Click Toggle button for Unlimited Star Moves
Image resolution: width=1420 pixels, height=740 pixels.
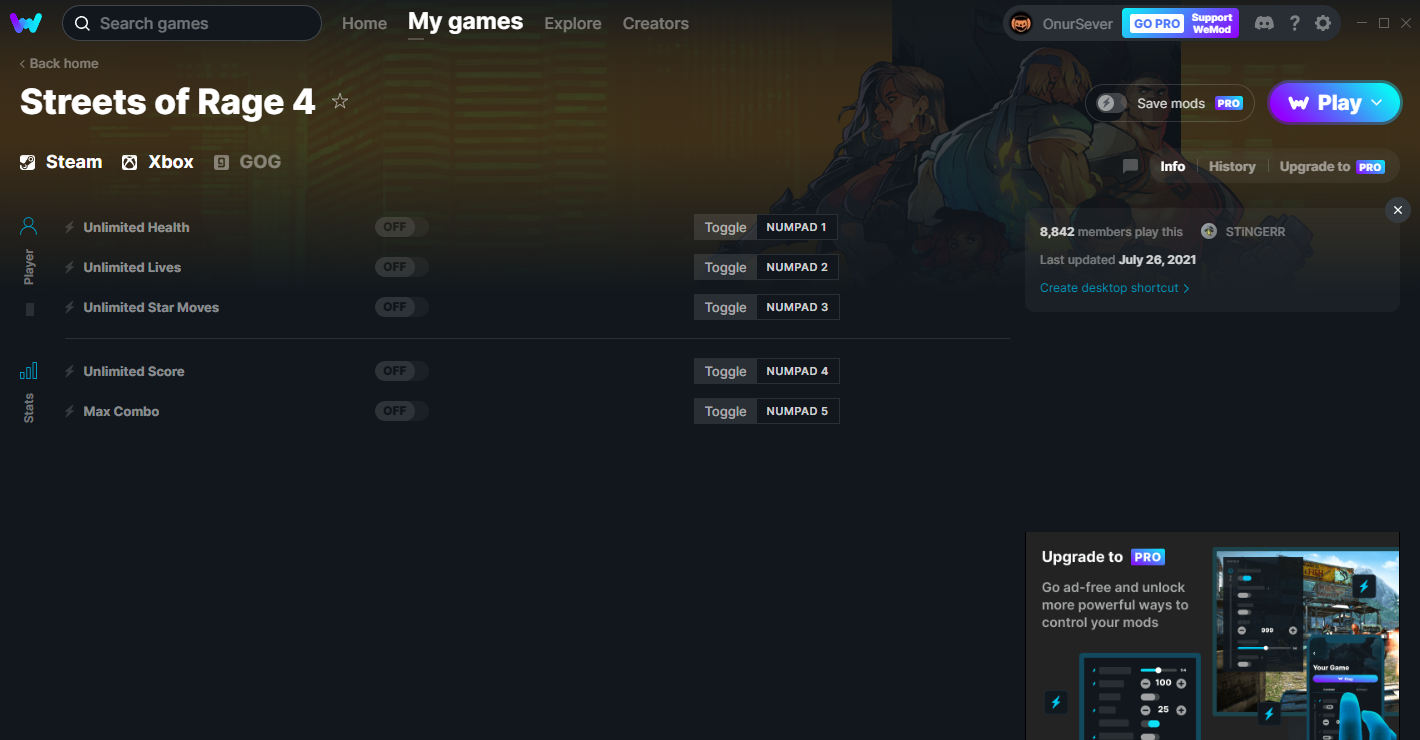725,307
